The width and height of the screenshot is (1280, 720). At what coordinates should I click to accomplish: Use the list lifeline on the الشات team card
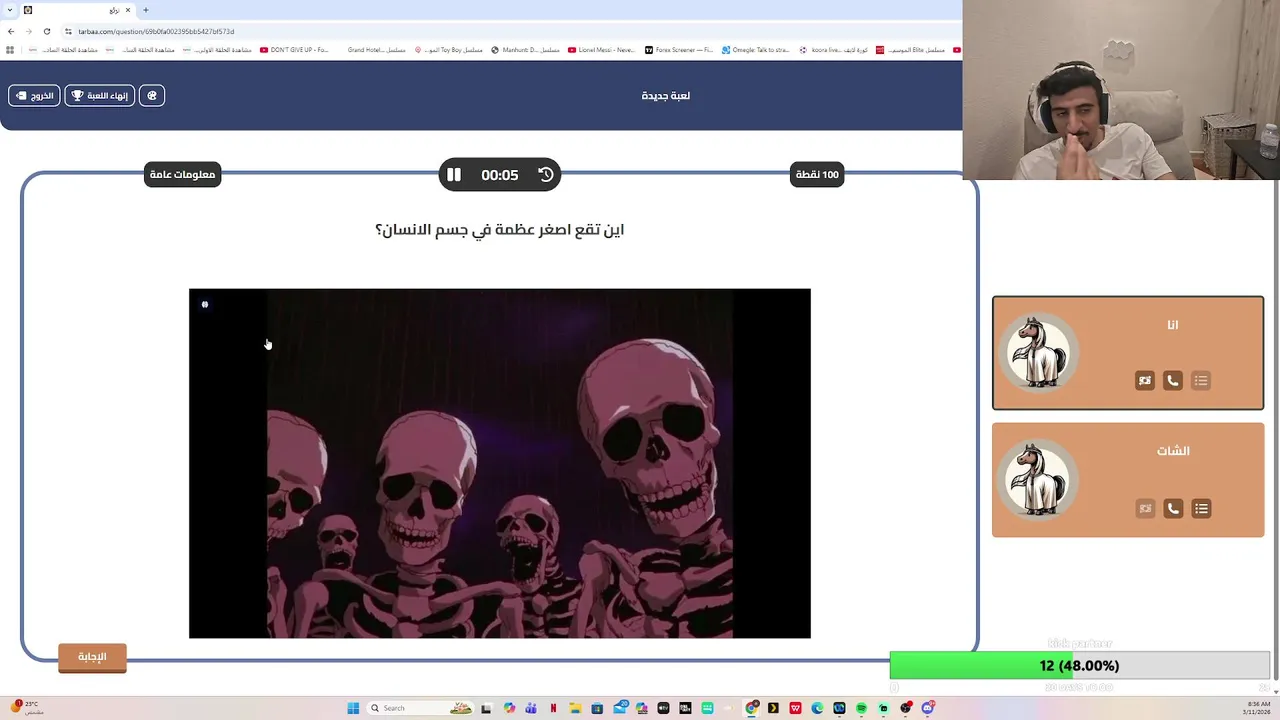click(x=1201, y=508)
